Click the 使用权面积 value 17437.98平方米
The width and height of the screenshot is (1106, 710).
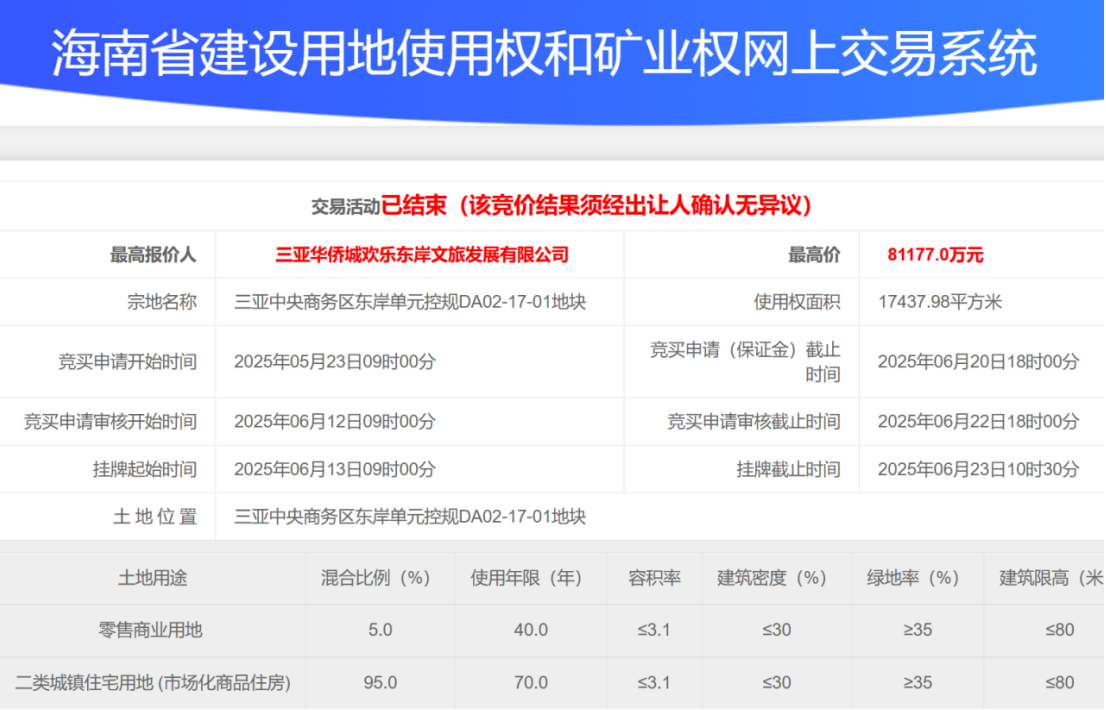(x=940, y=302)
